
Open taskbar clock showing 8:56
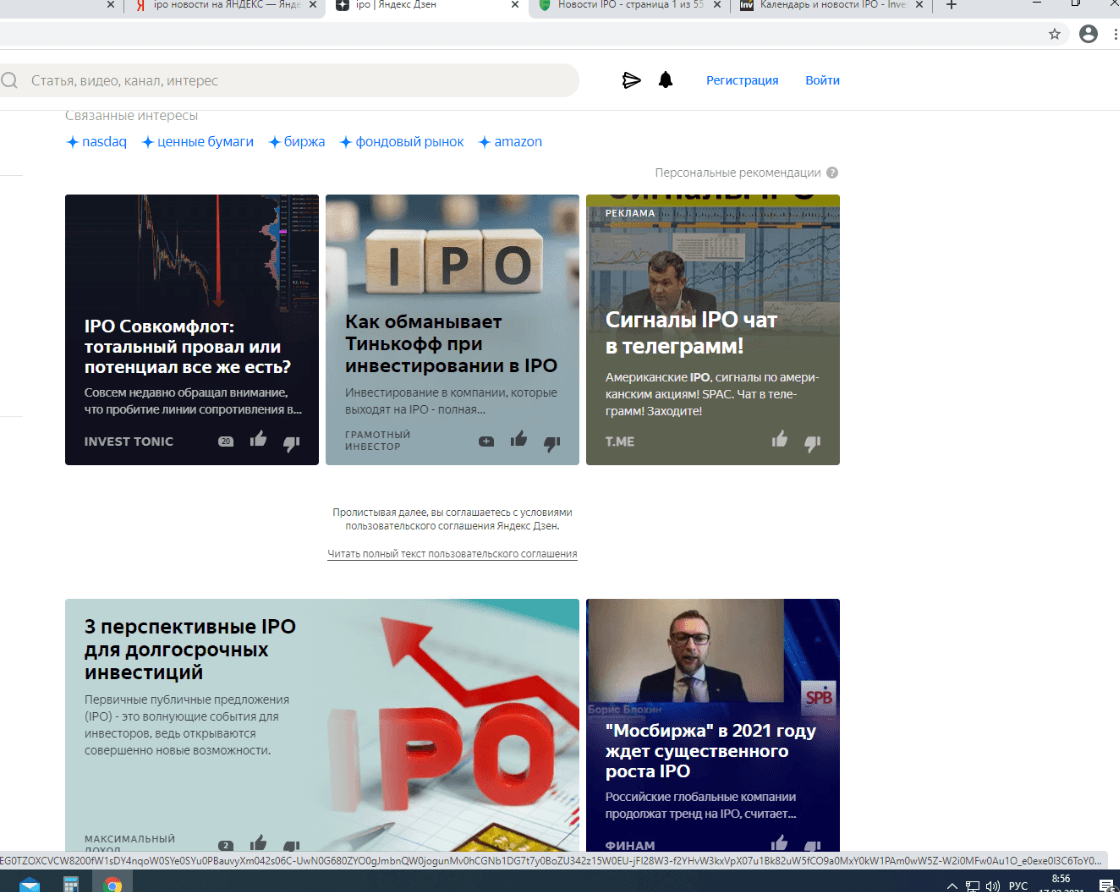1061,883
